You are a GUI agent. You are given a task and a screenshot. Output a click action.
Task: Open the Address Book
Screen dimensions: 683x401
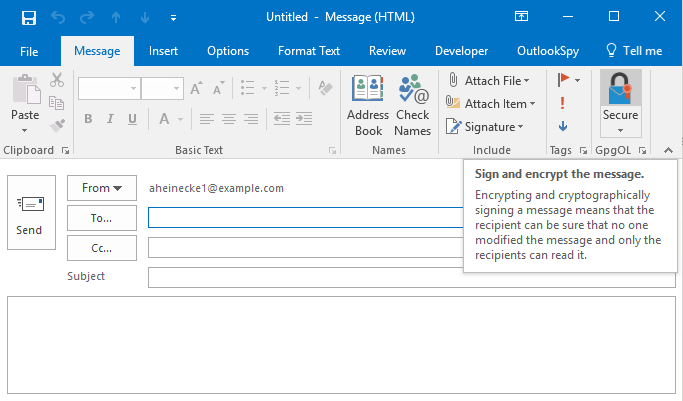click(x=367, y=92)
